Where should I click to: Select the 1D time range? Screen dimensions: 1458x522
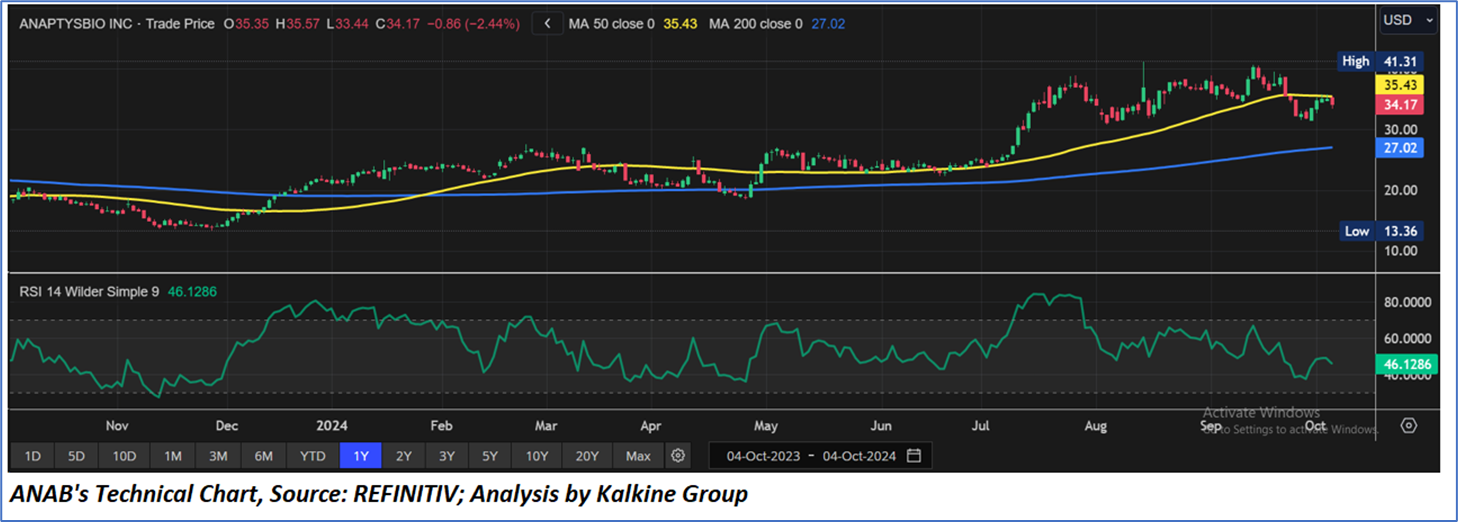pyautogui.click(x=32, y=456)
